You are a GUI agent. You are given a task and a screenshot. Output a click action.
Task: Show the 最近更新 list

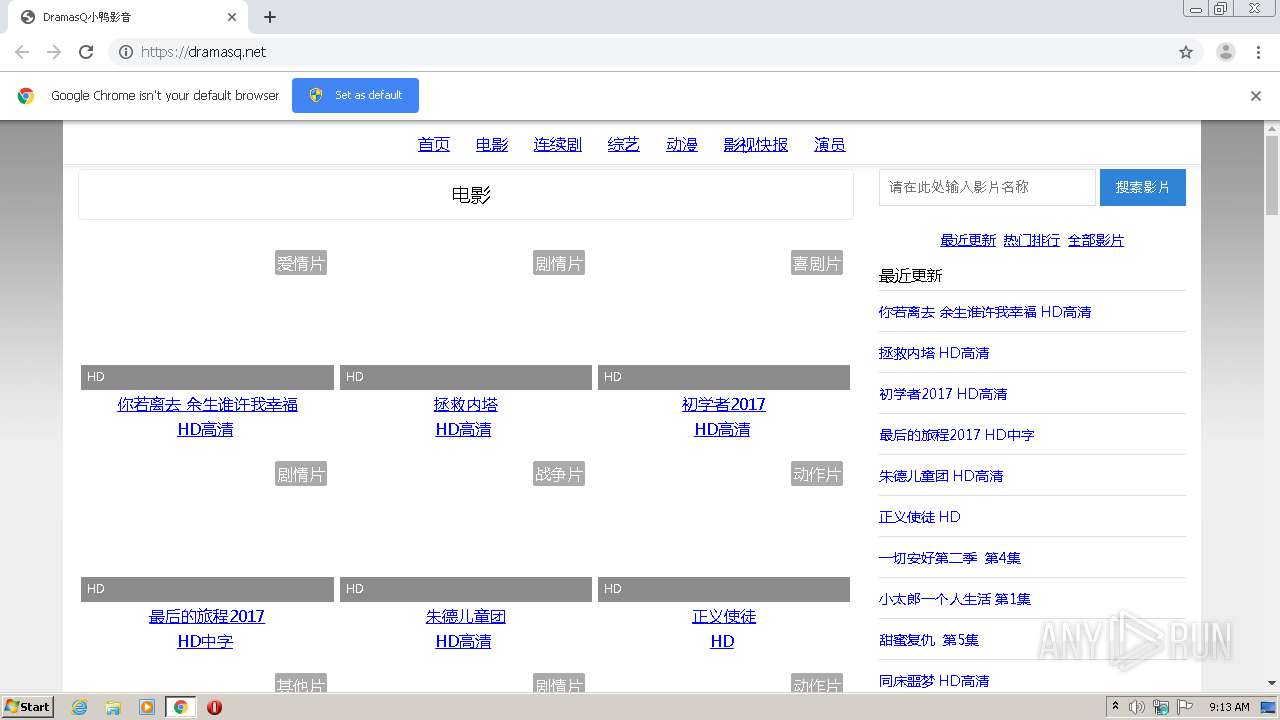click(x=968, y=240)
